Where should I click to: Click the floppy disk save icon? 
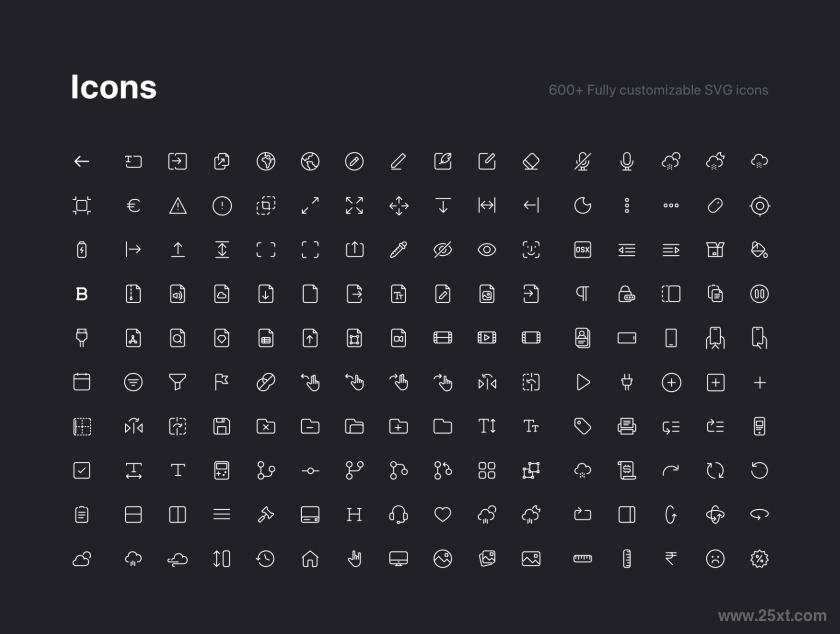point(222,427)
